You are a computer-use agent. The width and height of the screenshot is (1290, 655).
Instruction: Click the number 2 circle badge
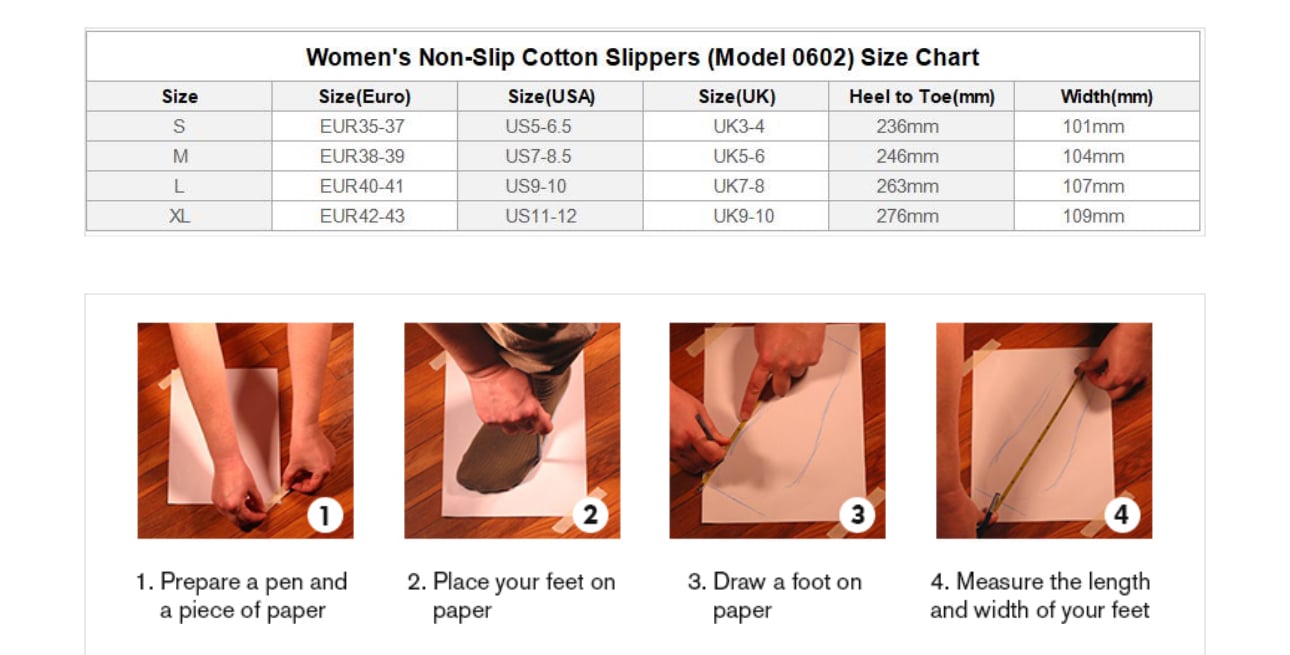click(590, 515)
